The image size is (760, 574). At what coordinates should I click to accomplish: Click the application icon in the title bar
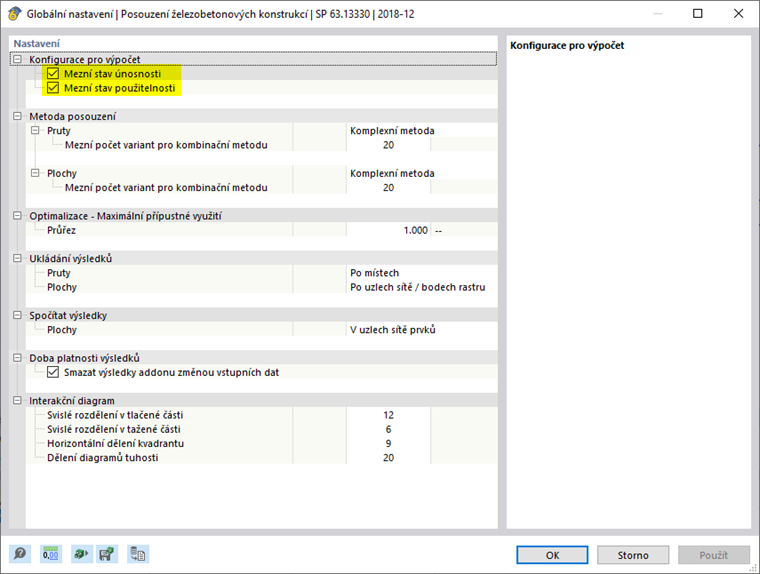(x=15, y=14)
